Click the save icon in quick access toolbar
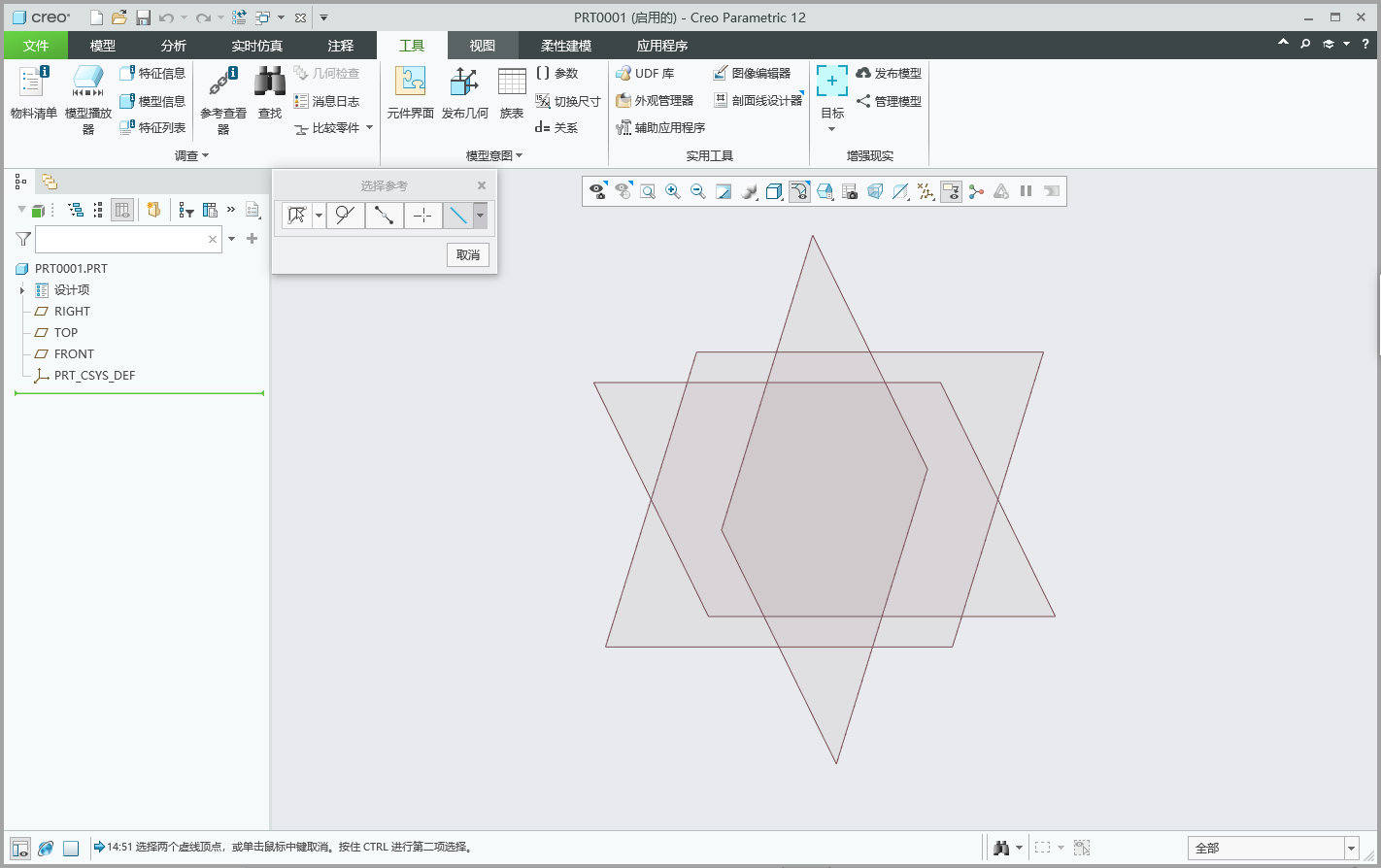This screenshot has width=1381, height=868. click(143, 17)
